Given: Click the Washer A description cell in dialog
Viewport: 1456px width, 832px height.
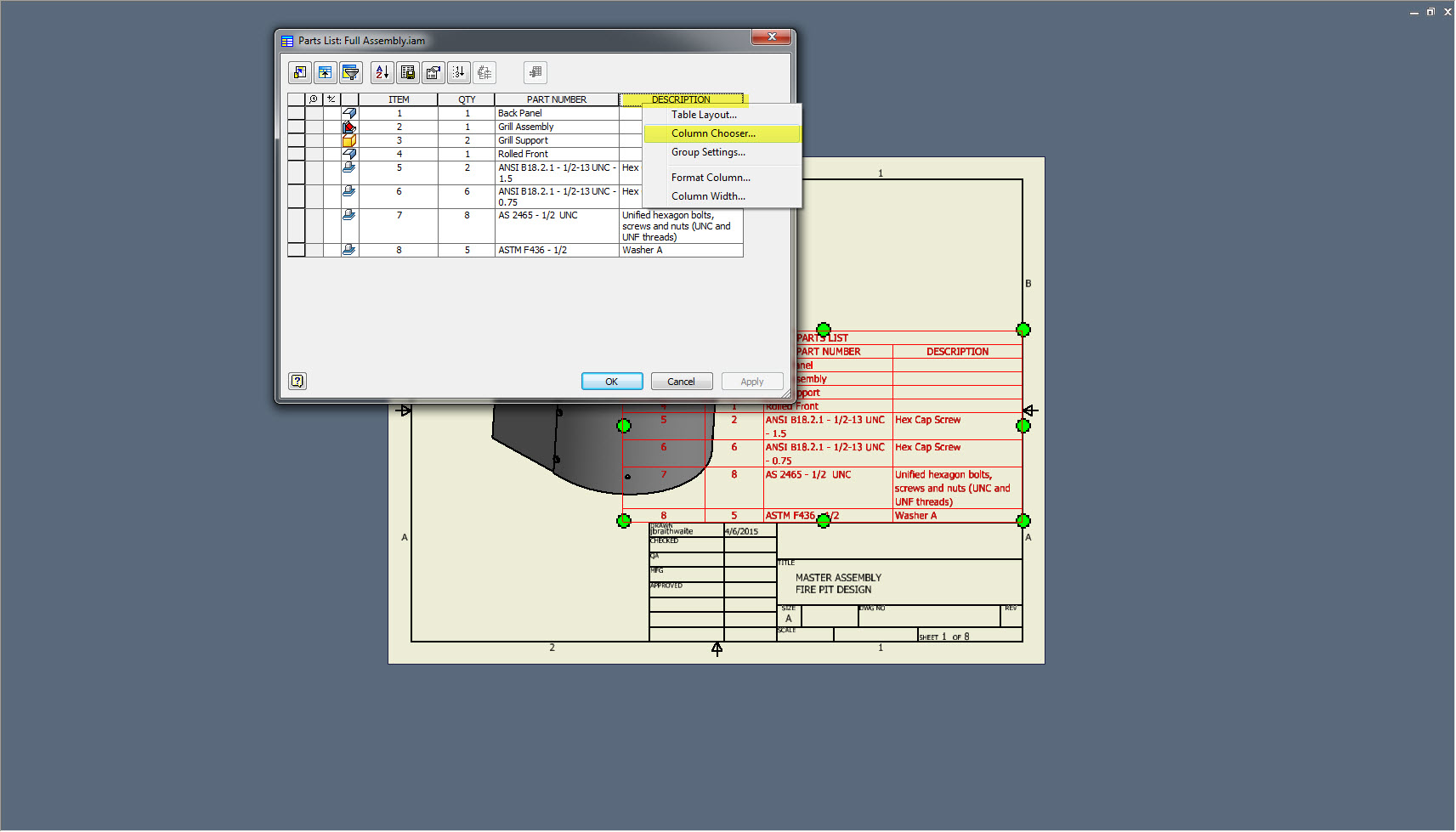Looking at the screenshot, I should tap(681, 250).
